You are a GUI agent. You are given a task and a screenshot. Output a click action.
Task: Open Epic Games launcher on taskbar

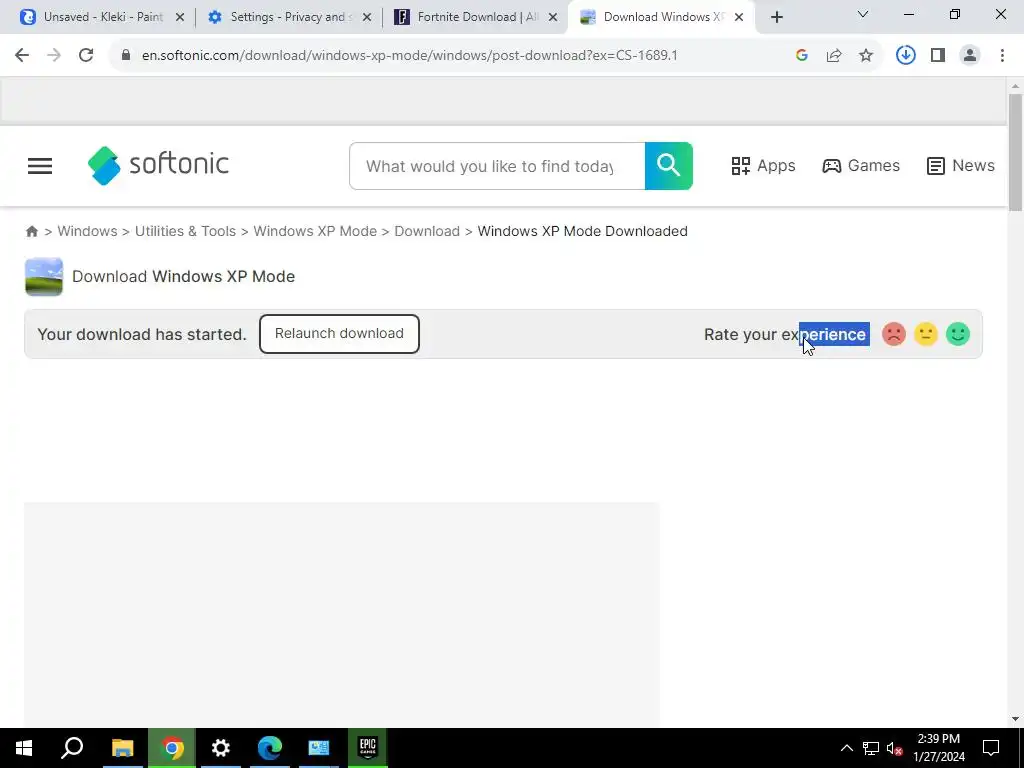(368, 748)
